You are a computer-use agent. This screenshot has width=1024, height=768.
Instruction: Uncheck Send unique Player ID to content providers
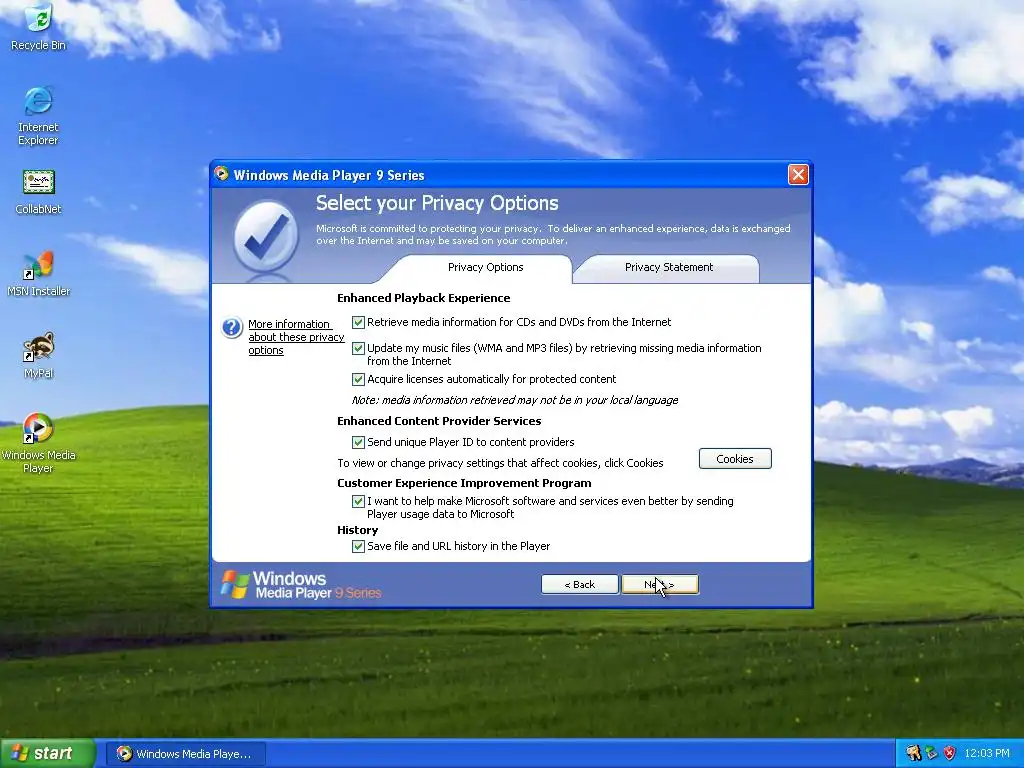pos(358,442)
